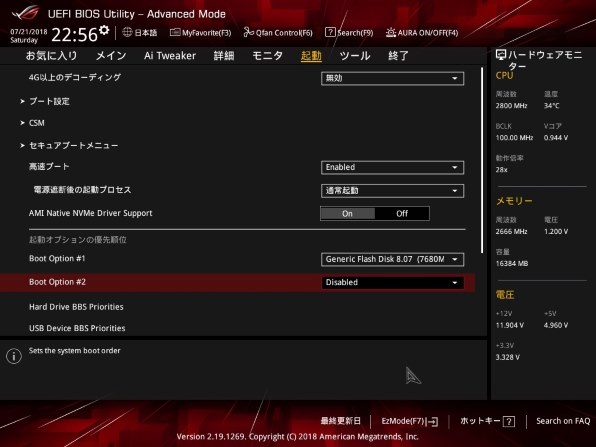Expand the ブート設定 submenu

(x=49, y=101)
